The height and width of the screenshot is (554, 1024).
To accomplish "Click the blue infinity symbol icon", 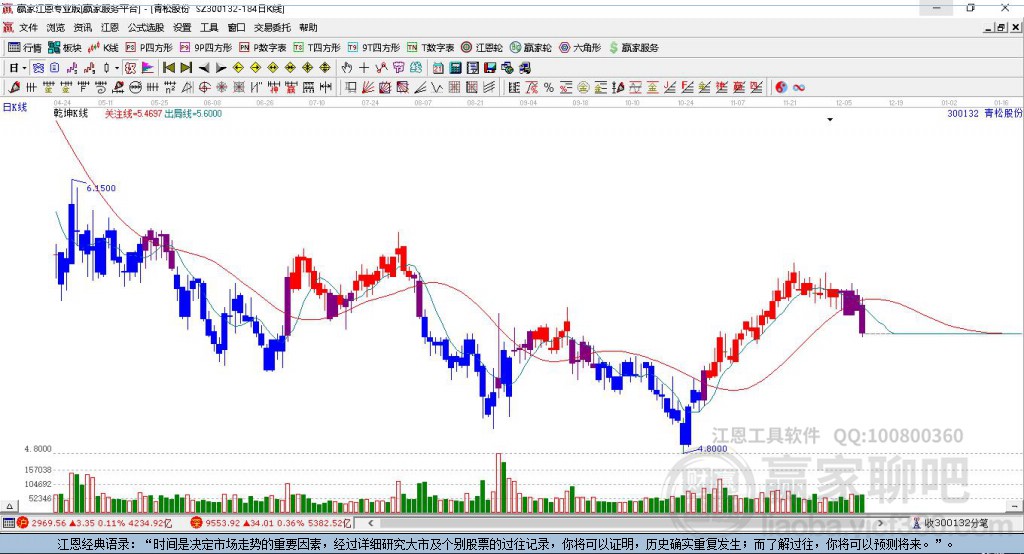I will (799, 88).
